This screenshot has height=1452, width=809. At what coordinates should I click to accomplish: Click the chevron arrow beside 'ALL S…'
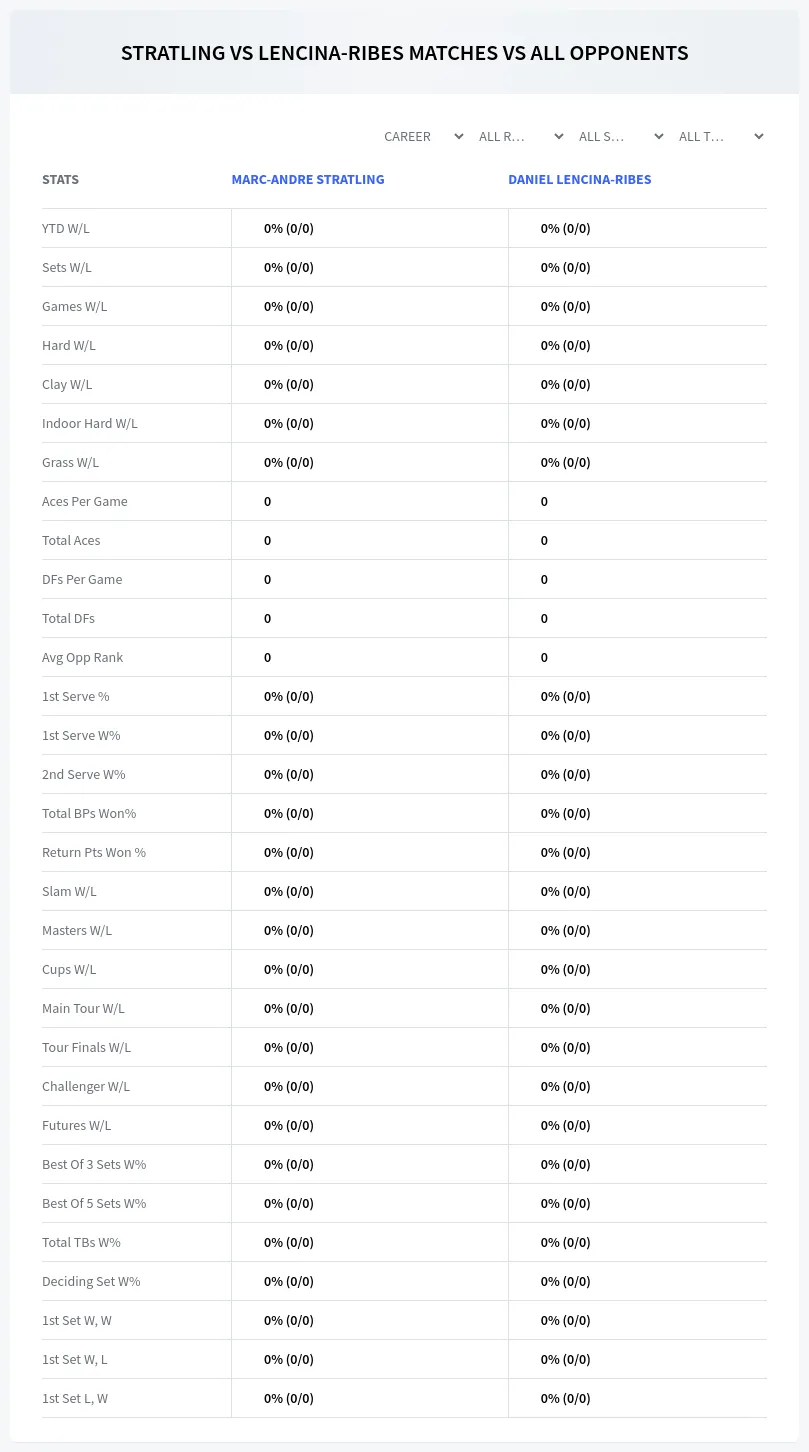[658, 136]
